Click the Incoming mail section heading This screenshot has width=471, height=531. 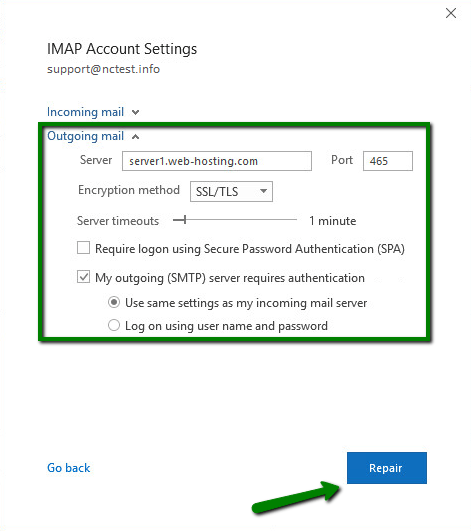tap(85, 112)
